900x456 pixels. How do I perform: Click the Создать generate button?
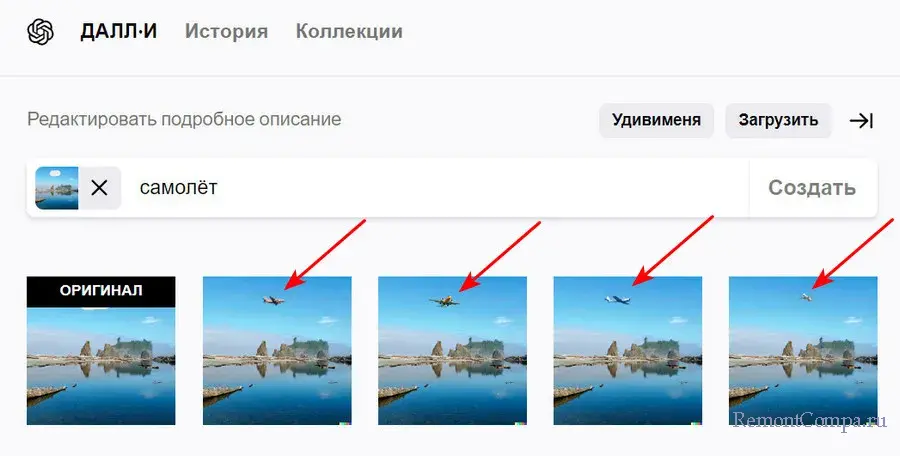pos(812,188)
